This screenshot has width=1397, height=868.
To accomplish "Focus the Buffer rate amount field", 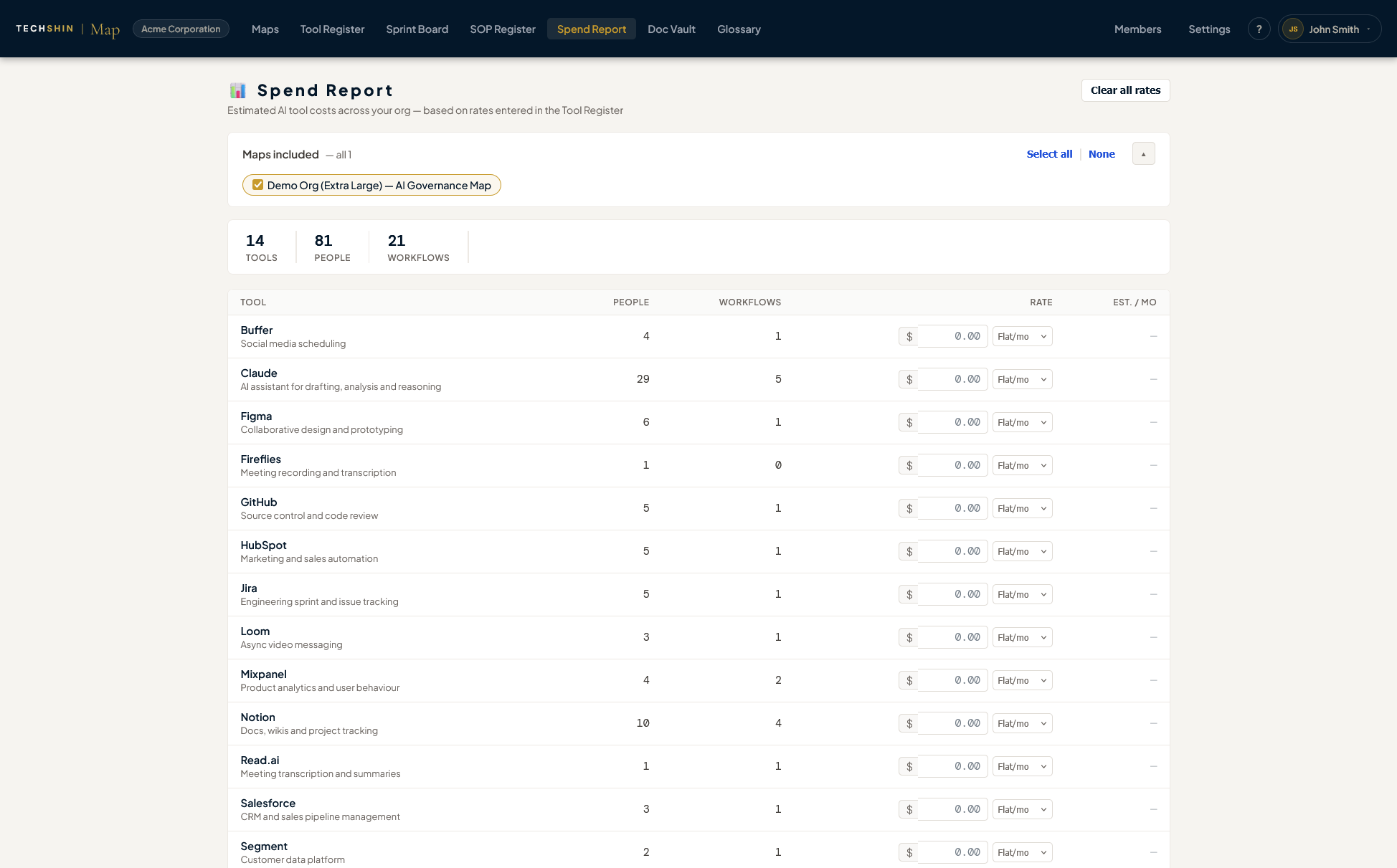I will click(x=952, y=336).
